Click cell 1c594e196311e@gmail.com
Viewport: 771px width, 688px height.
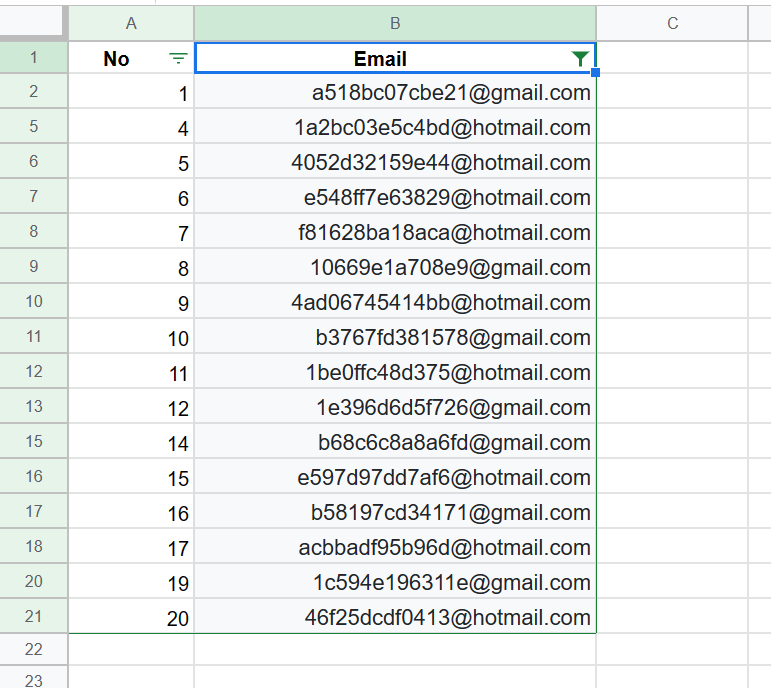tap(395, 581)
